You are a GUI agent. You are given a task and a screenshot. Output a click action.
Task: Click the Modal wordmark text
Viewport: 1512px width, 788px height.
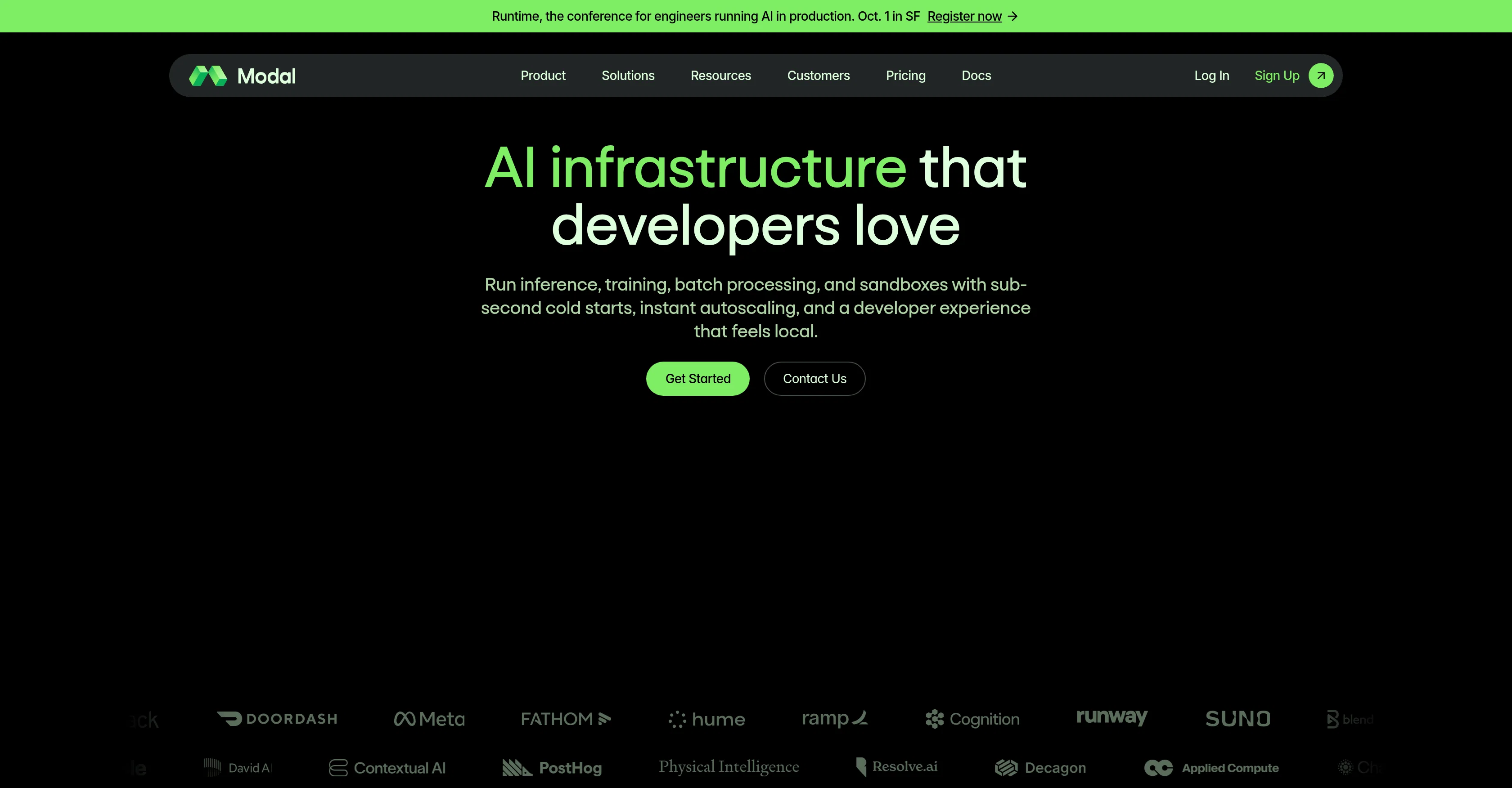(266, 76)
